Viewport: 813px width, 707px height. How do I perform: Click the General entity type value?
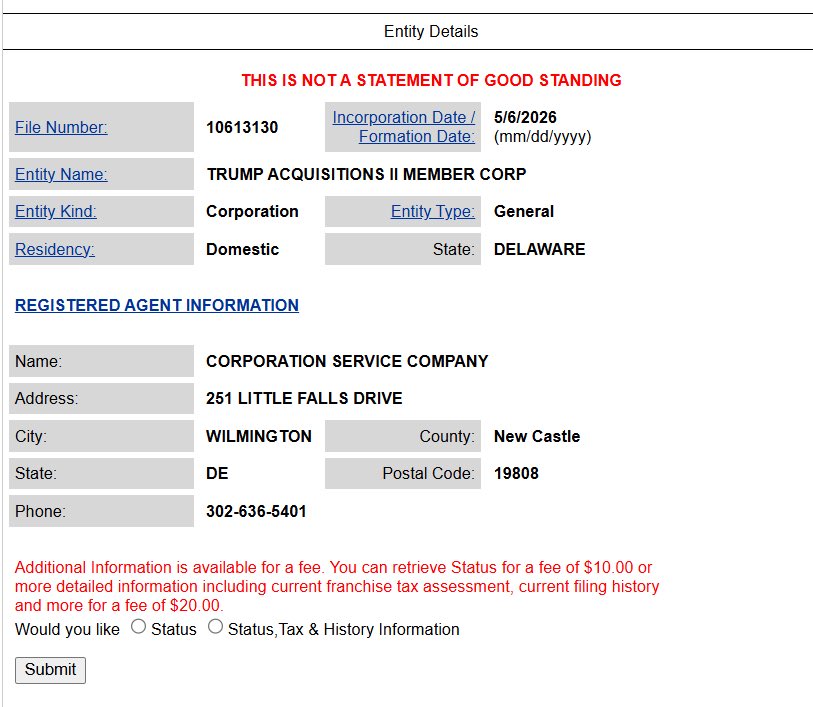pos(524,211)
